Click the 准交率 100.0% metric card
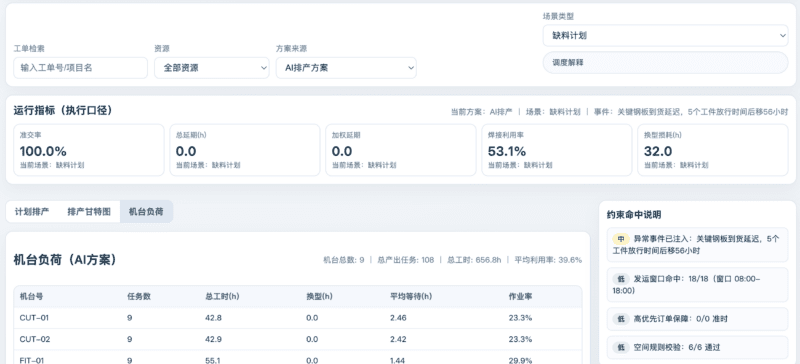The height and width of the screenshot is (364, 800). (x=89, y=150)
